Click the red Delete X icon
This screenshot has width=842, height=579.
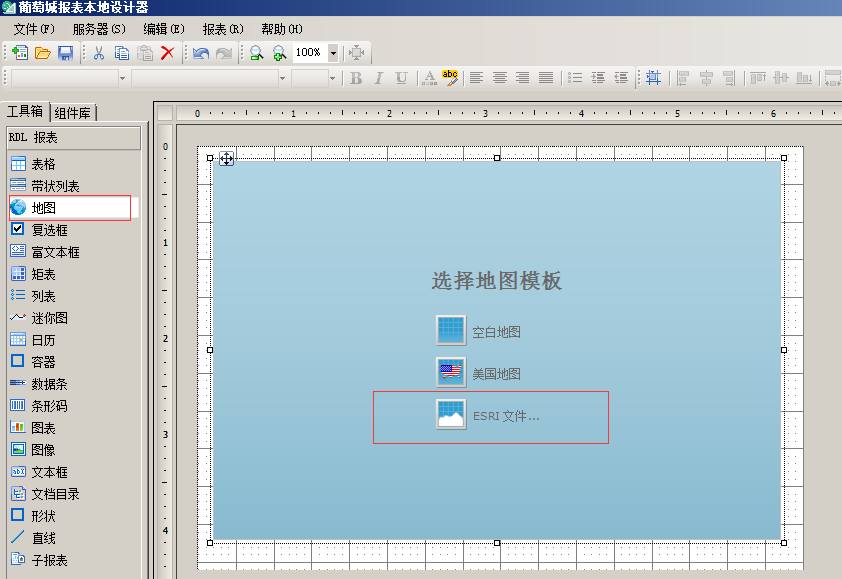point(167,53)
